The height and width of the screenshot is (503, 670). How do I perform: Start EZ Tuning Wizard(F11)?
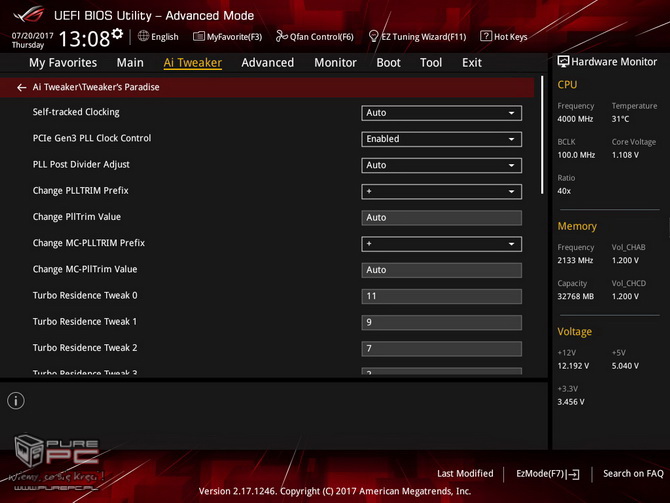tap(417, 37)
